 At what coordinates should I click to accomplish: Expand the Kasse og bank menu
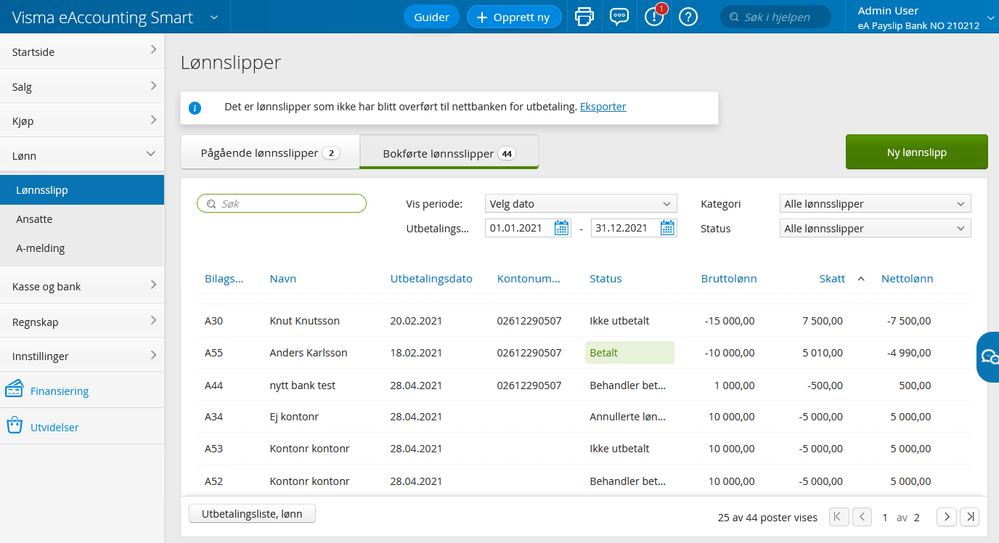[x=82, y=286]
